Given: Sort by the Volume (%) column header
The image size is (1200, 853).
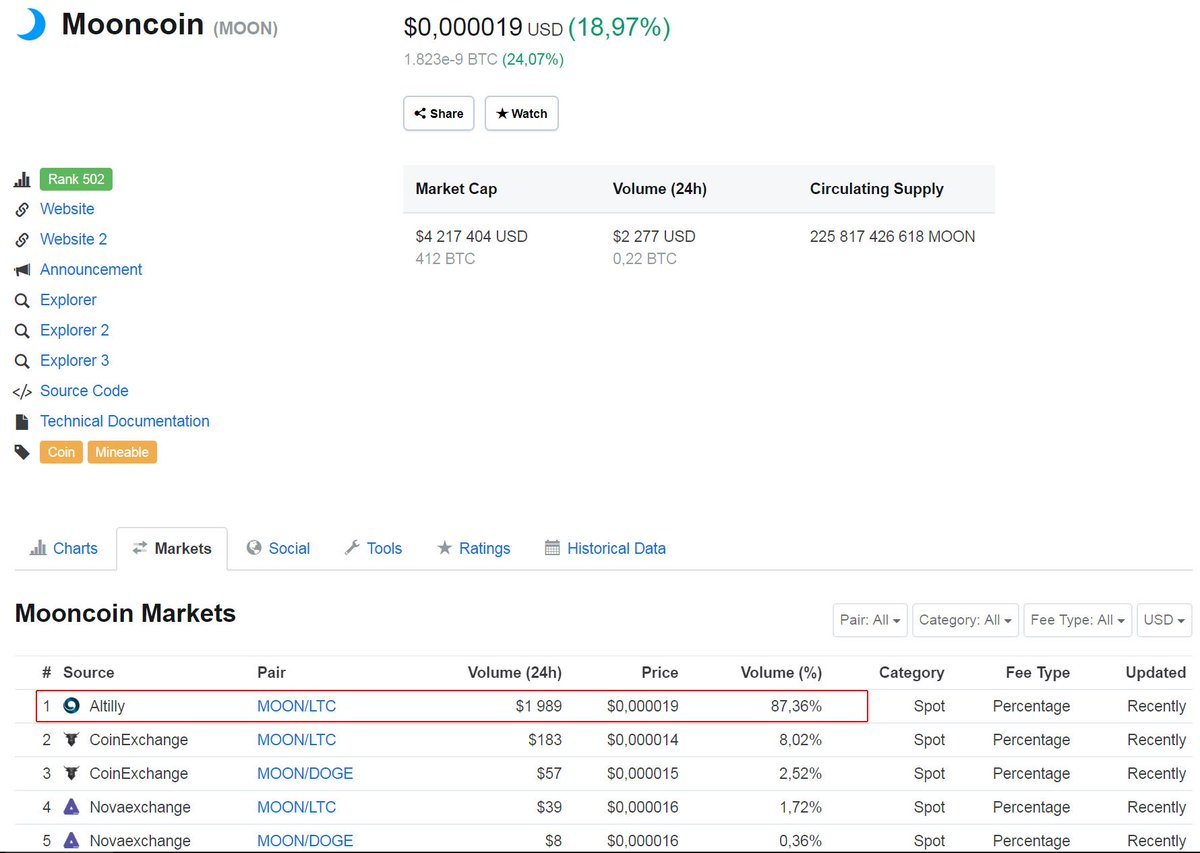Looking at the screenshot, I should pos(781,673).
